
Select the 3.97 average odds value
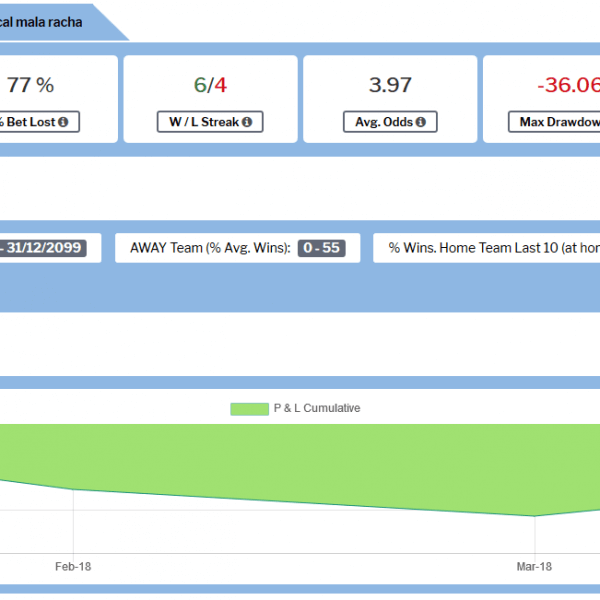coord(391,85)
